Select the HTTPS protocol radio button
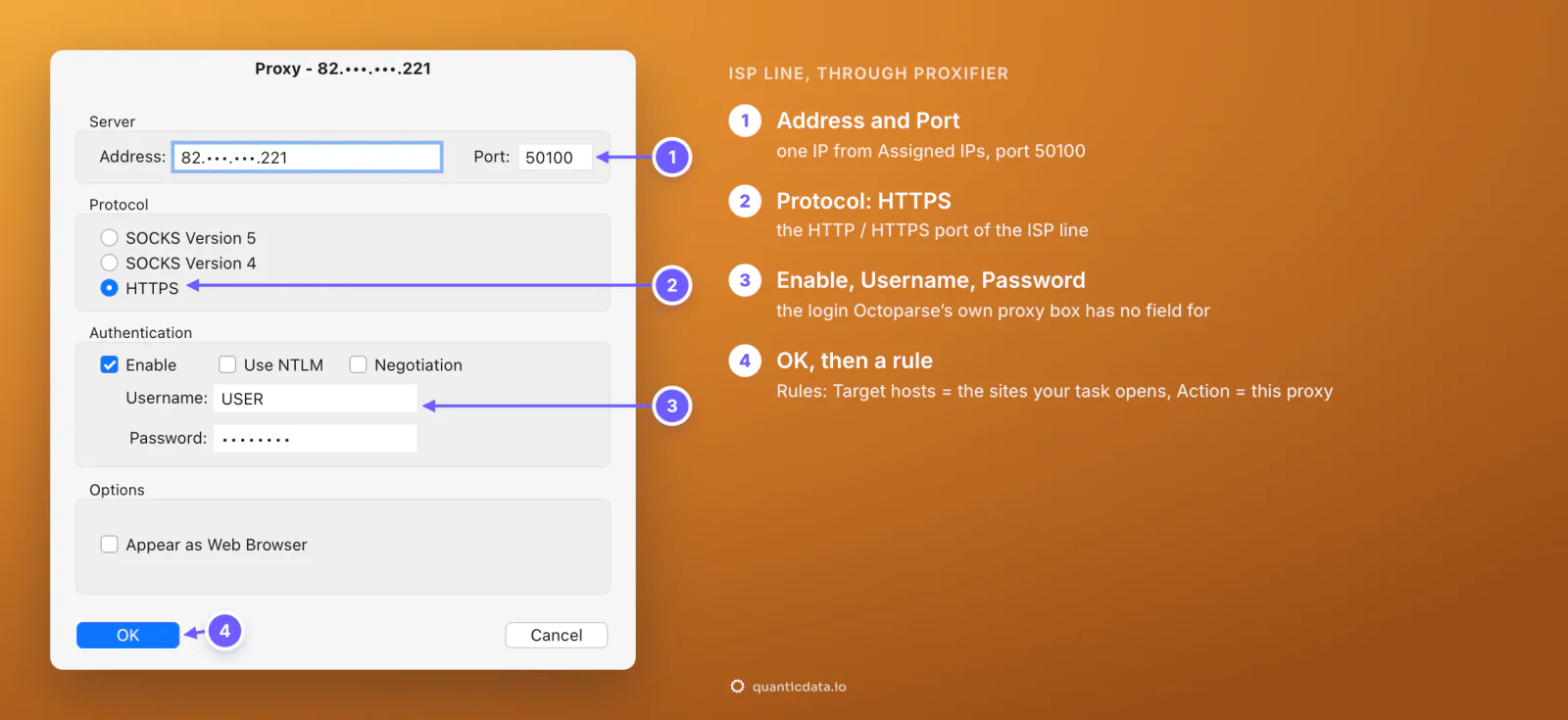Viewport: 1568px width, 720px height. pyautogui.click(x=109, y=288)
